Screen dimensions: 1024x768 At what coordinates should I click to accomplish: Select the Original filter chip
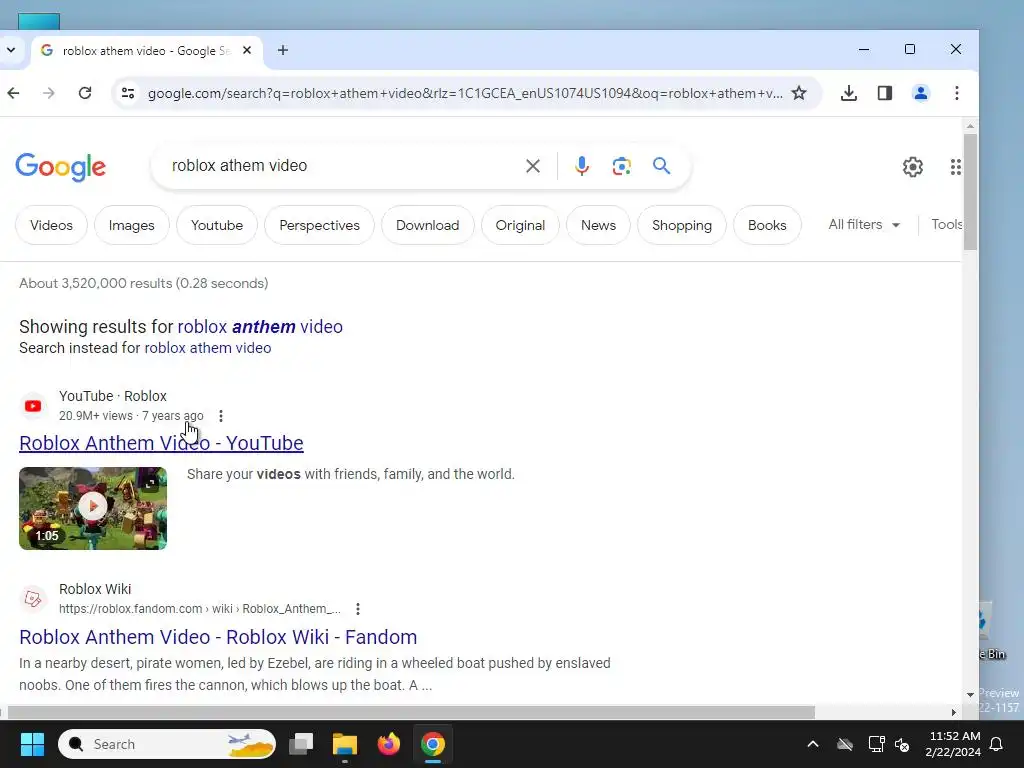tap(520, 225)
